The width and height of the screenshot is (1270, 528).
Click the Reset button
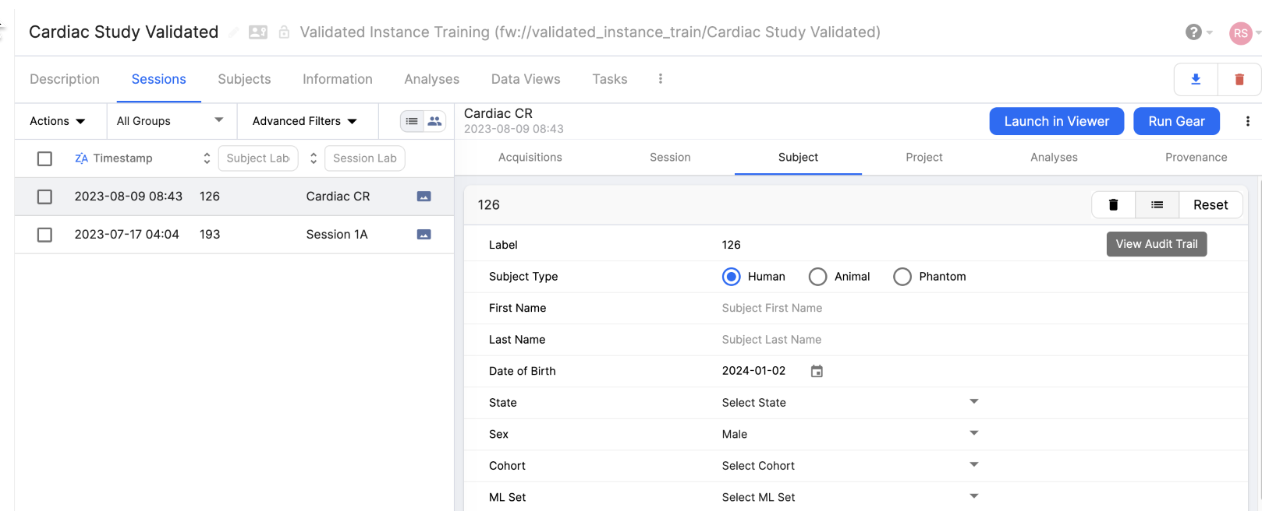click(x=1210, y=205)
